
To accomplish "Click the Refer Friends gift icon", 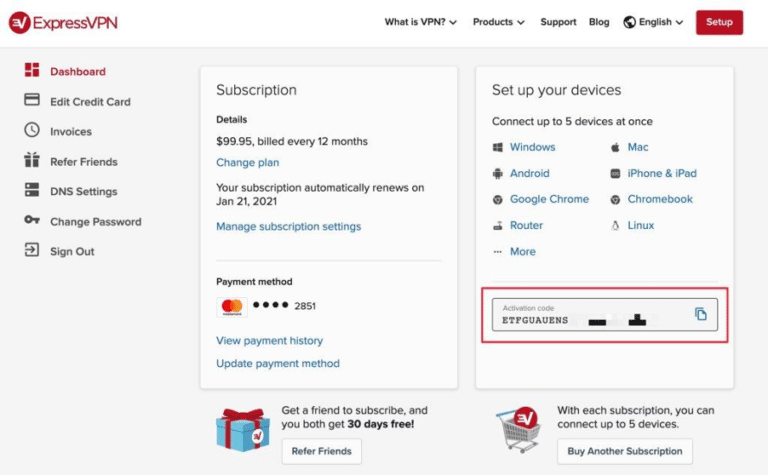I will (x=32, y=161).
